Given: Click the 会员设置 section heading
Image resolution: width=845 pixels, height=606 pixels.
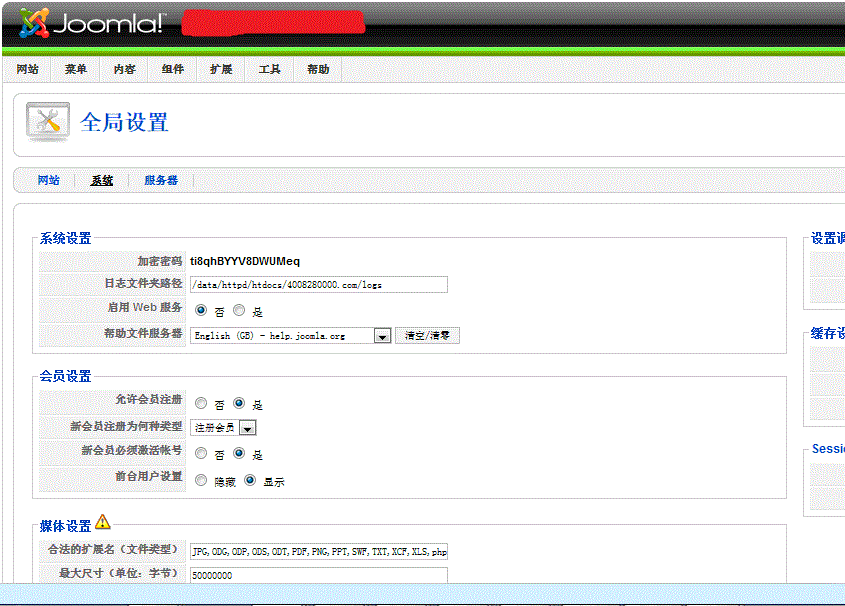Looking at the screenshot, I should (x=65, y=376).
